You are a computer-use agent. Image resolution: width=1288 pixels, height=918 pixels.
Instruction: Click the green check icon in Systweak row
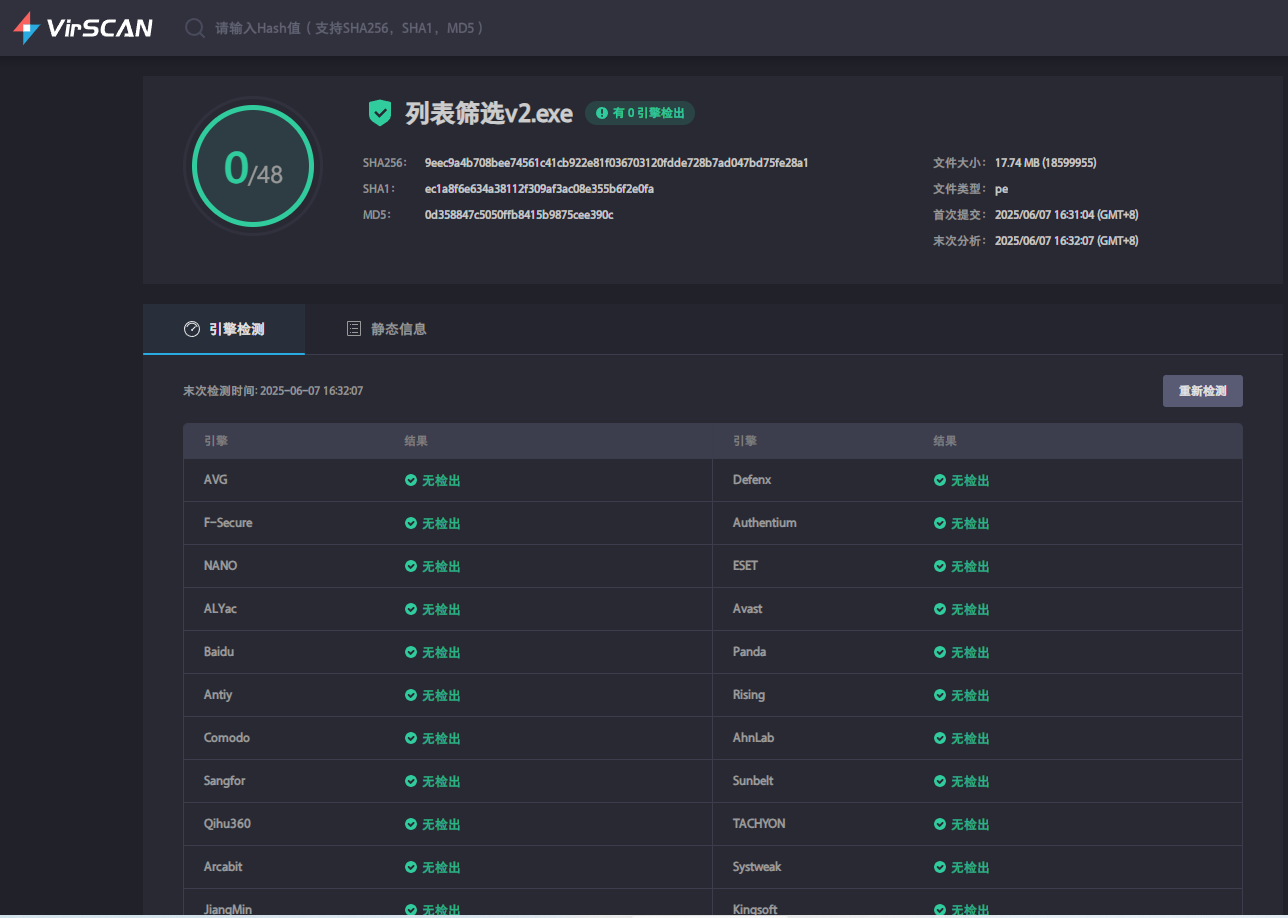click(x=940, y=867)
